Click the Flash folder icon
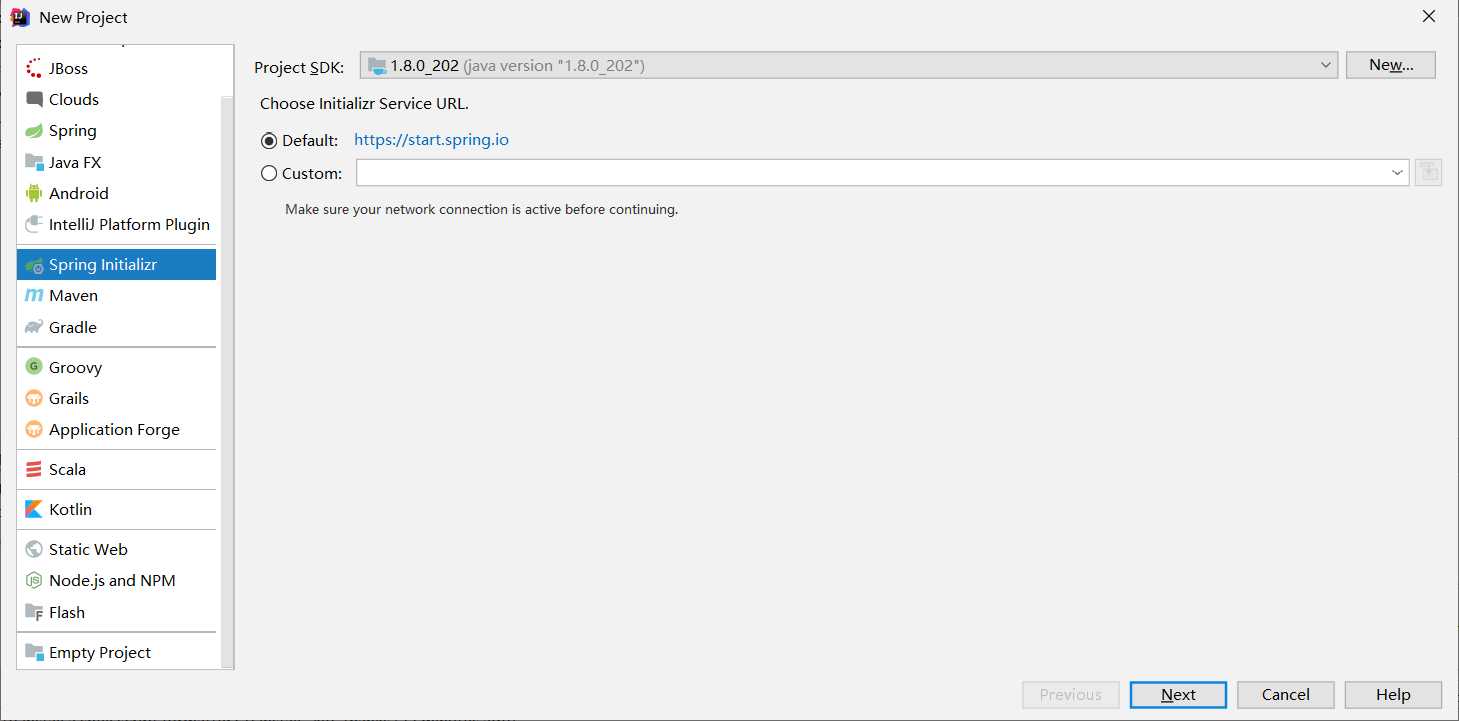This screenshot has width=1459, height=721. point(34,612)
